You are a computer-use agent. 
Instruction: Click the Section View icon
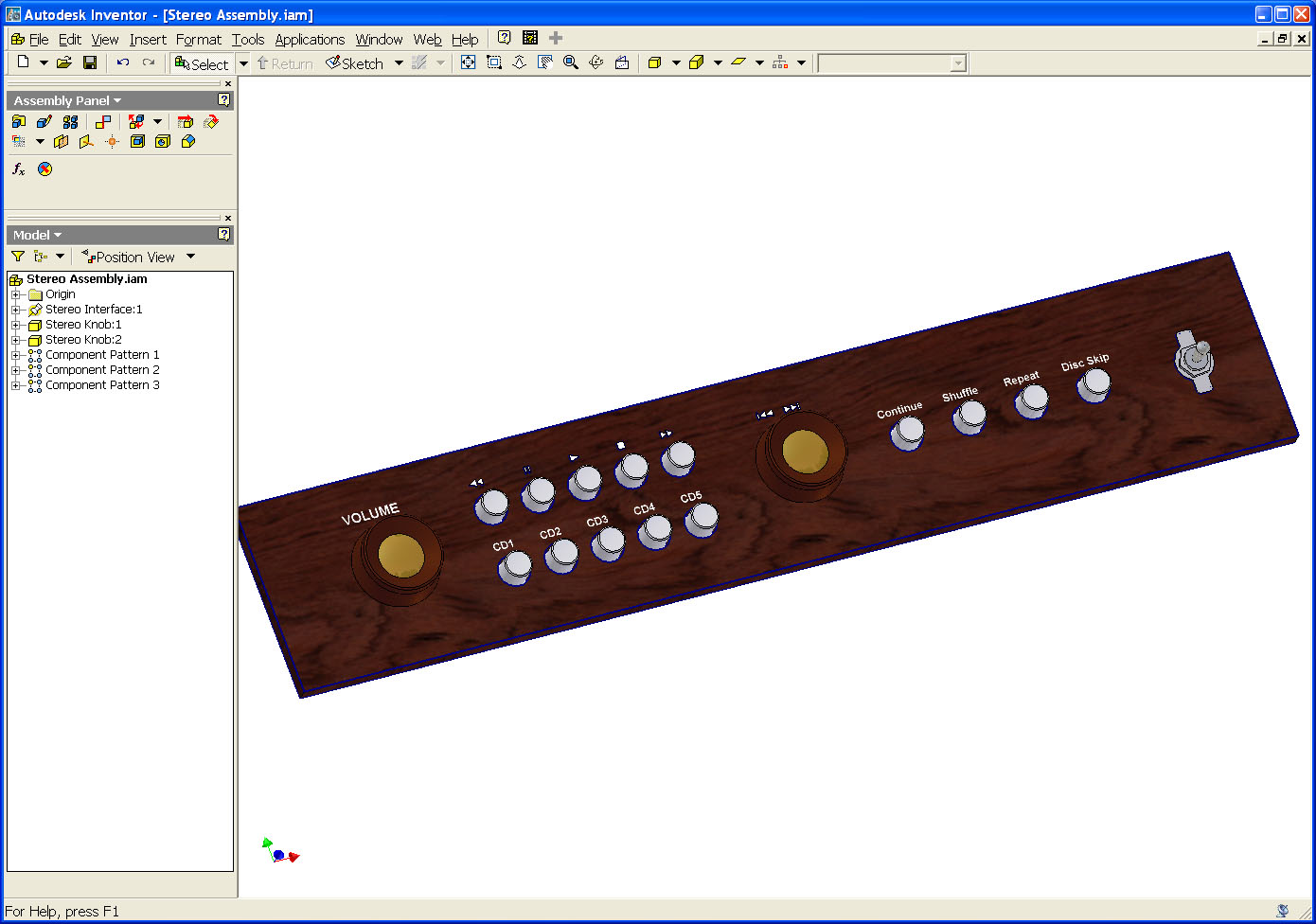point(19,141)
